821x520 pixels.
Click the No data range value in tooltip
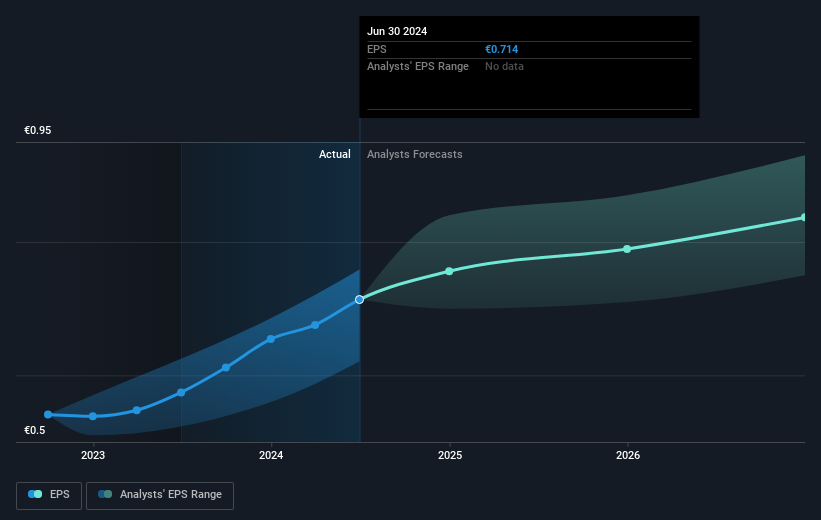[x=504, y=67]
